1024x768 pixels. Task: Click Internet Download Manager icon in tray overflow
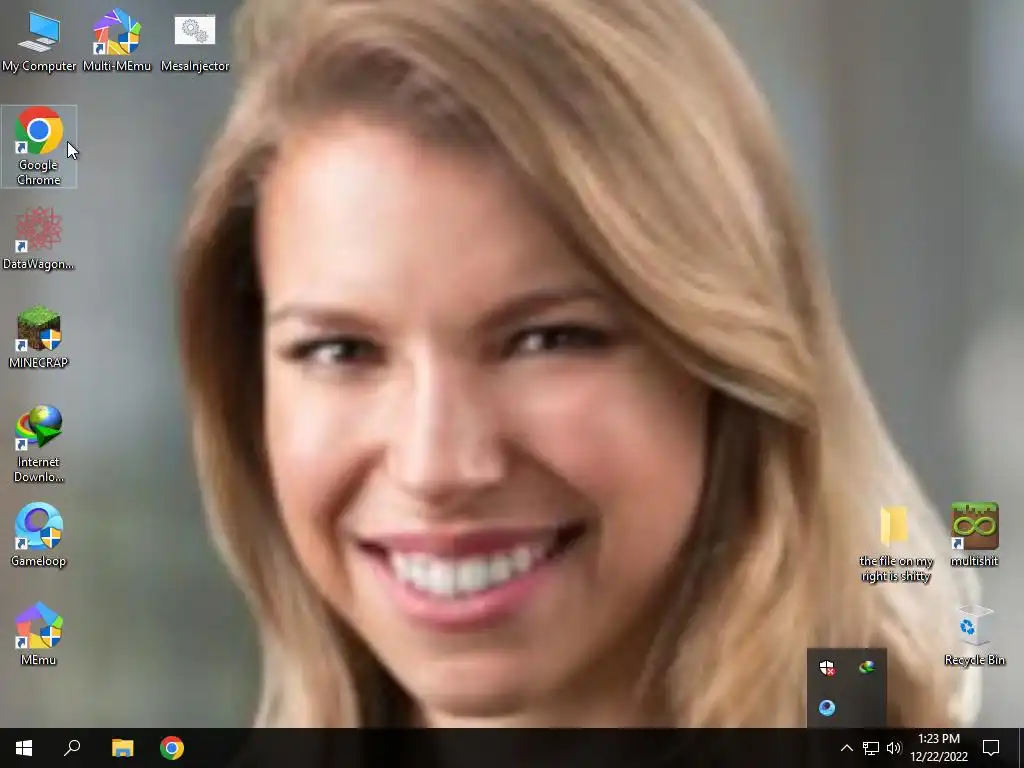click(867, 667)
